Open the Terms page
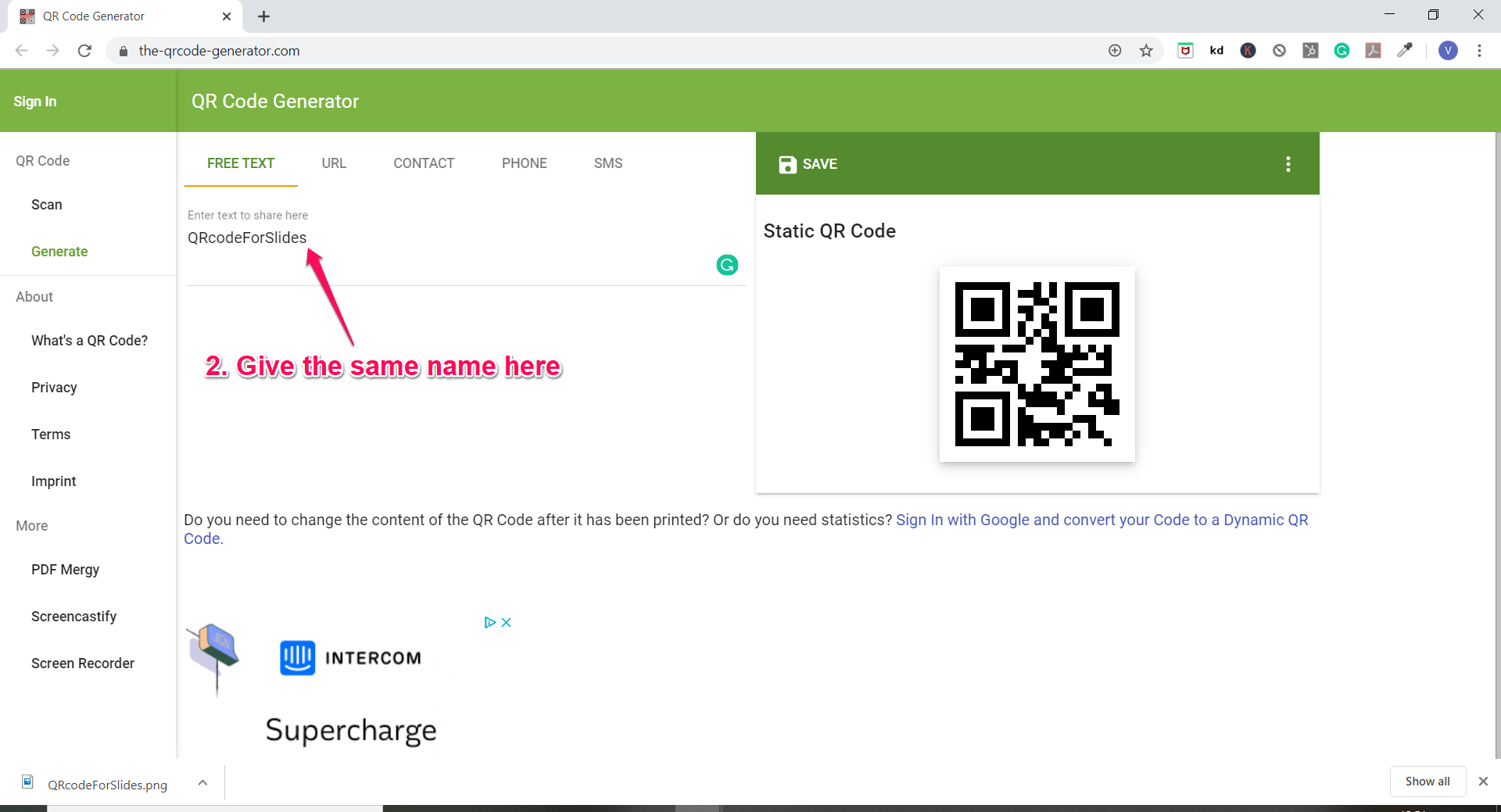Screen dimensions: 1501x812 51,435
